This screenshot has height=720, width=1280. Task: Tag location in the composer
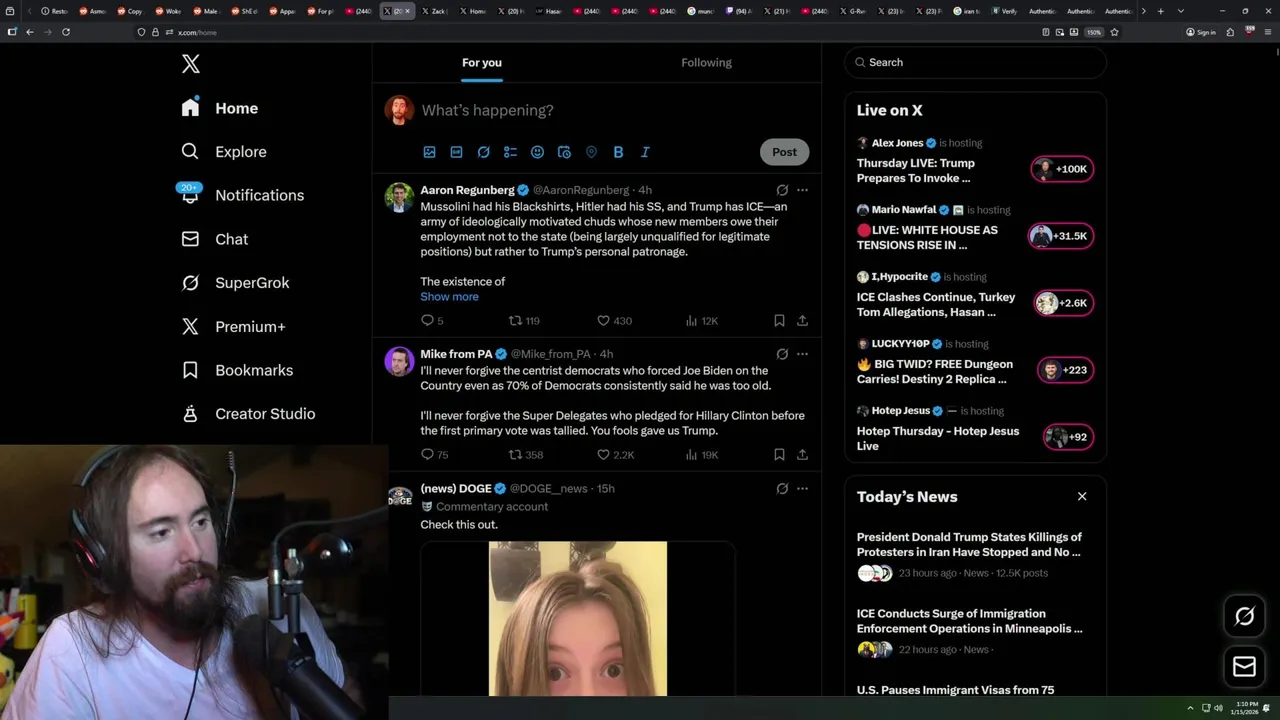tap(591, 152)
